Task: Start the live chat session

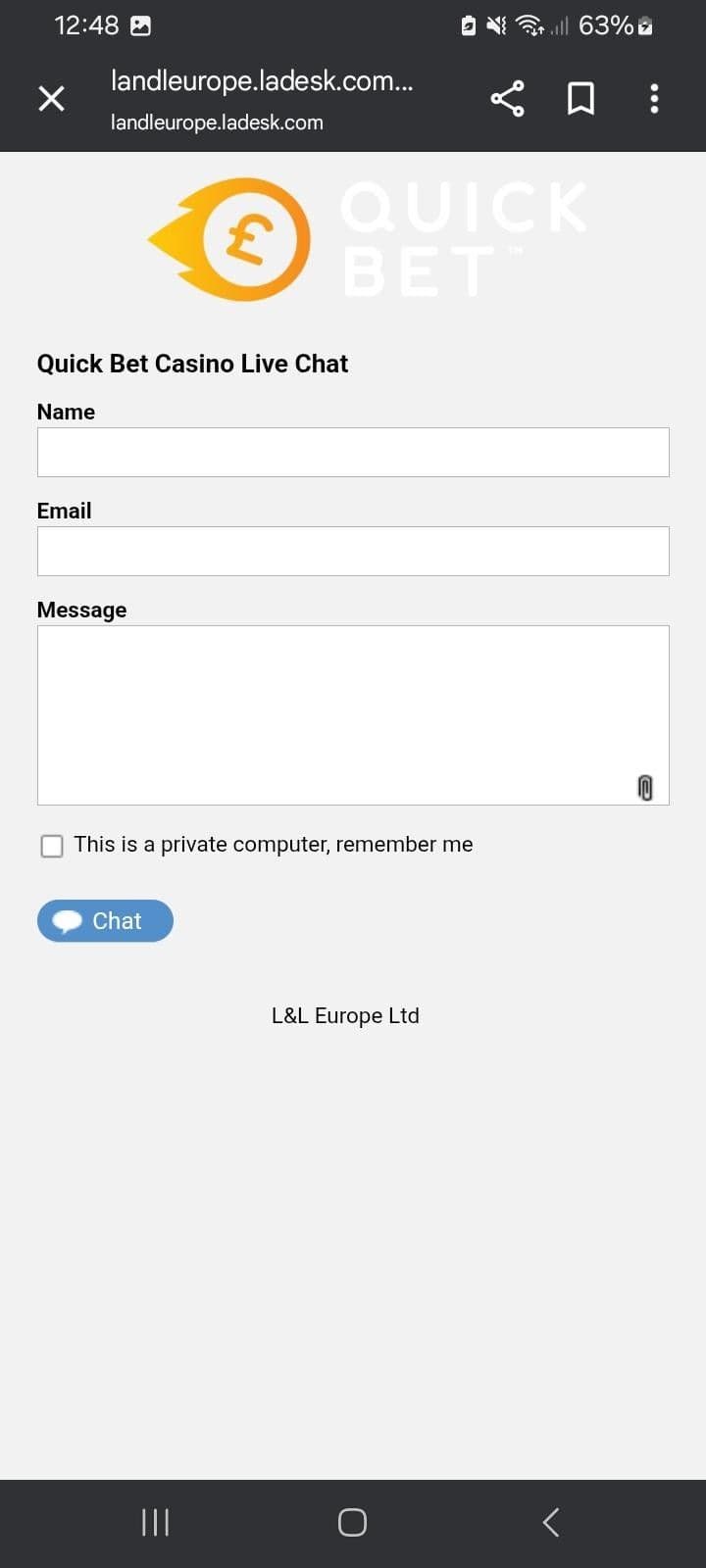Action: click(x=105, y=920)
